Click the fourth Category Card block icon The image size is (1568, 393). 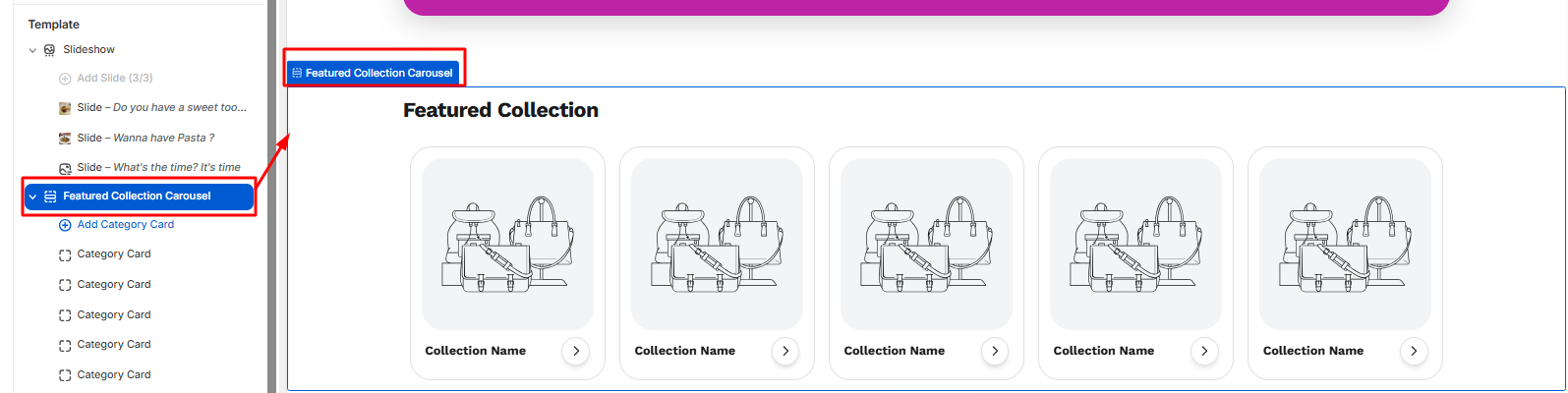(x=65, y=345)
